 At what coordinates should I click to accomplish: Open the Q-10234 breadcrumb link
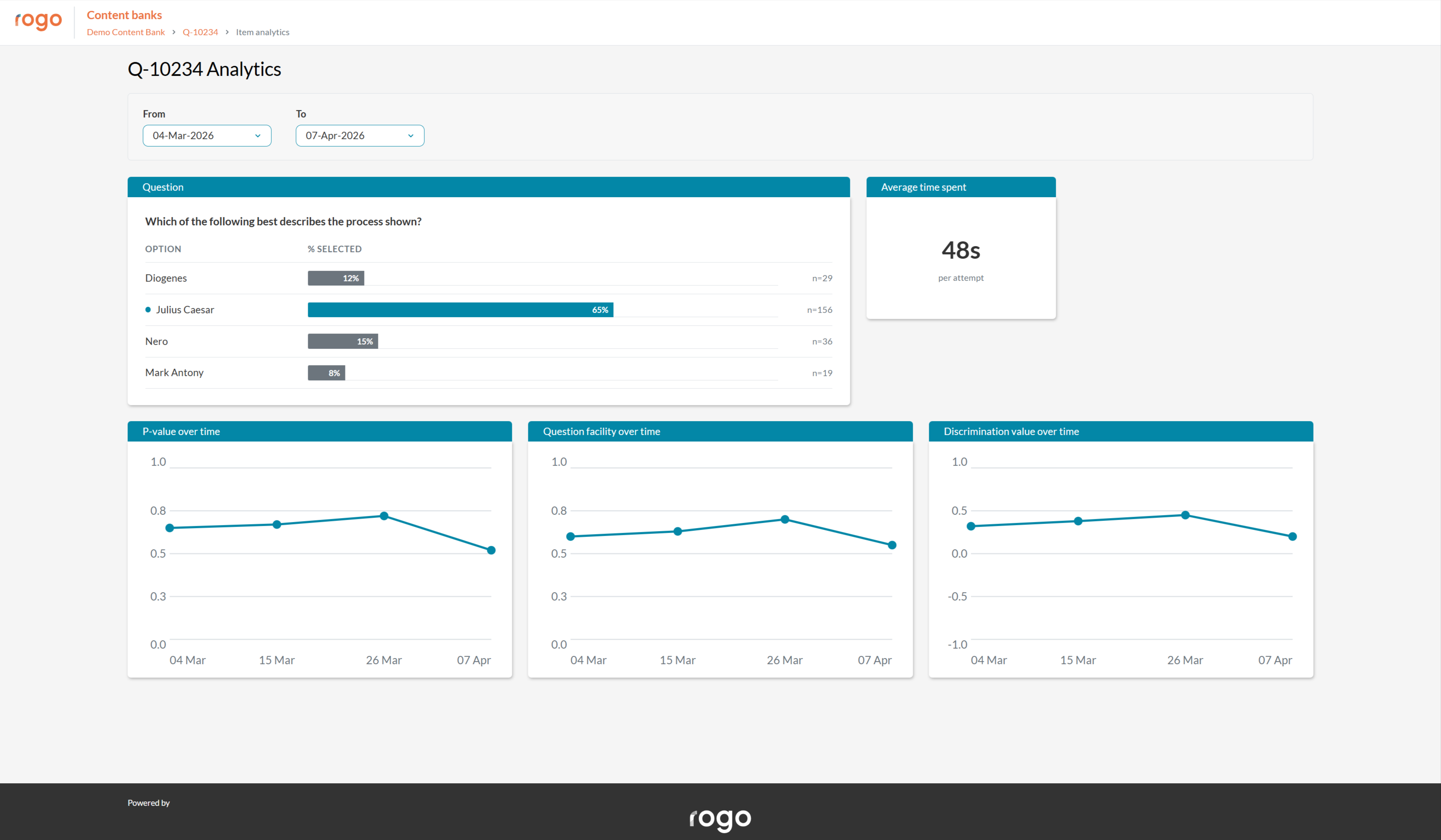(200, 32)
